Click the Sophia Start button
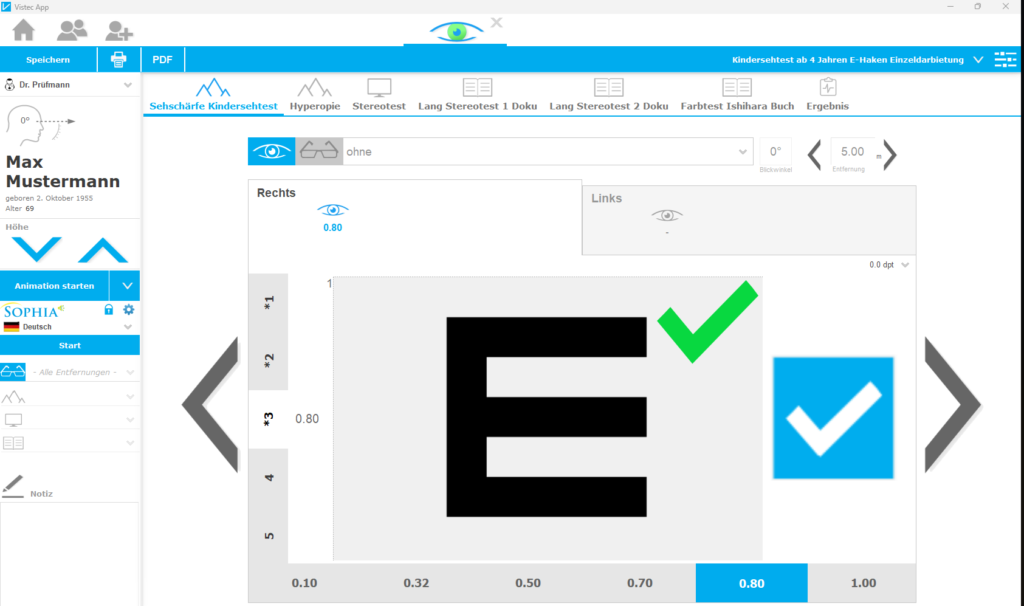This screenshot has width=1024, height=606. coord(70,345)
